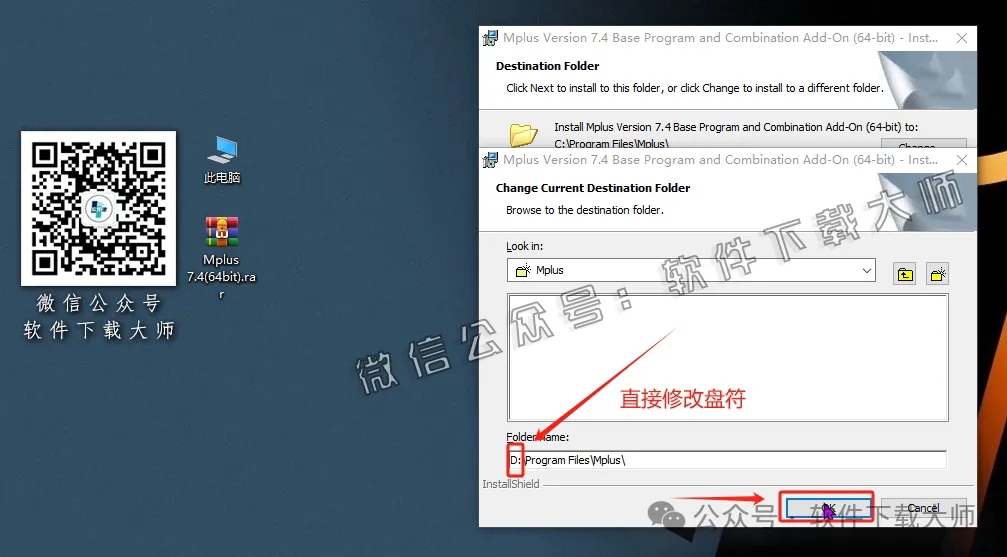Select the Mplus 7.4(64bit).rar archive icon
Image resolution: width=1007 pixels, height=557 pixels.
tap(222, 257)
